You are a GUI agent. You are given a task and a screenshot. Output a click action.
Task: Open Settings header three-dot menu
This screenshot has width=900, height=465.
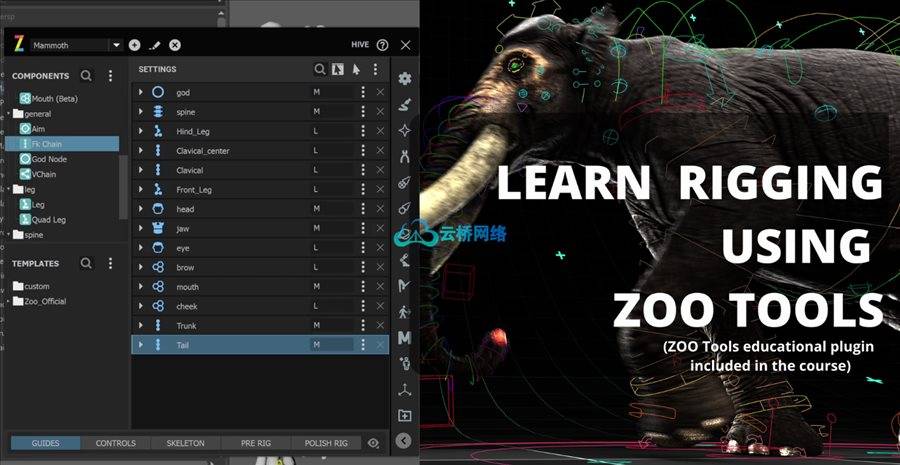[375, 69]
